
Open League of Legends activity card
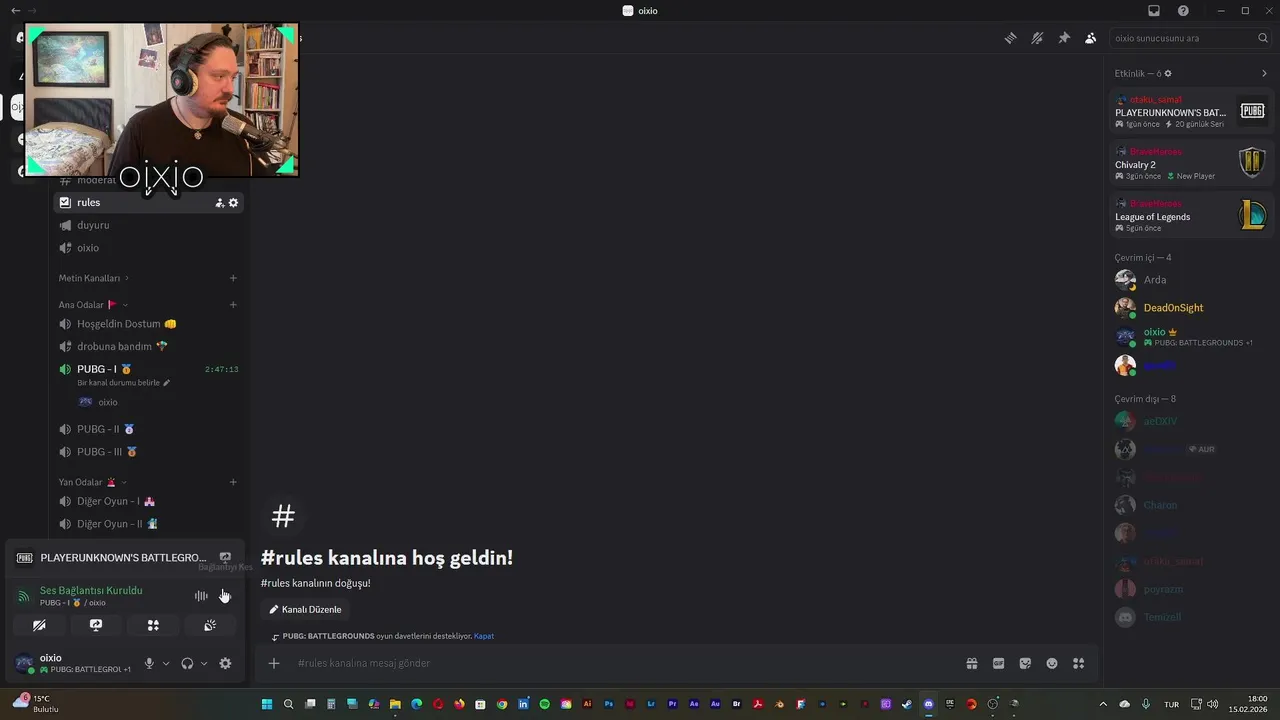coord(1190,215)
